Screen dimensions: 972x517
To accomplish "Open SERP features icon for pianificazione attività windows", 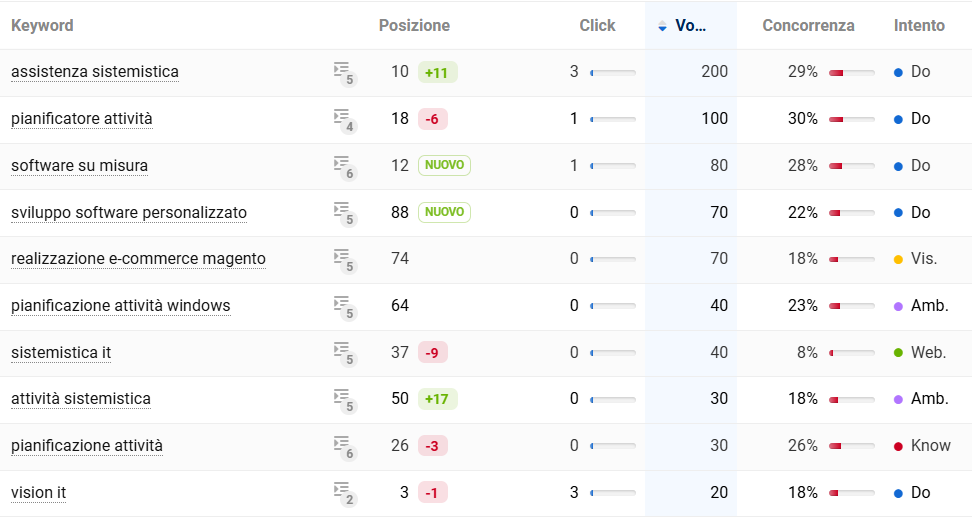I will 345,307.
